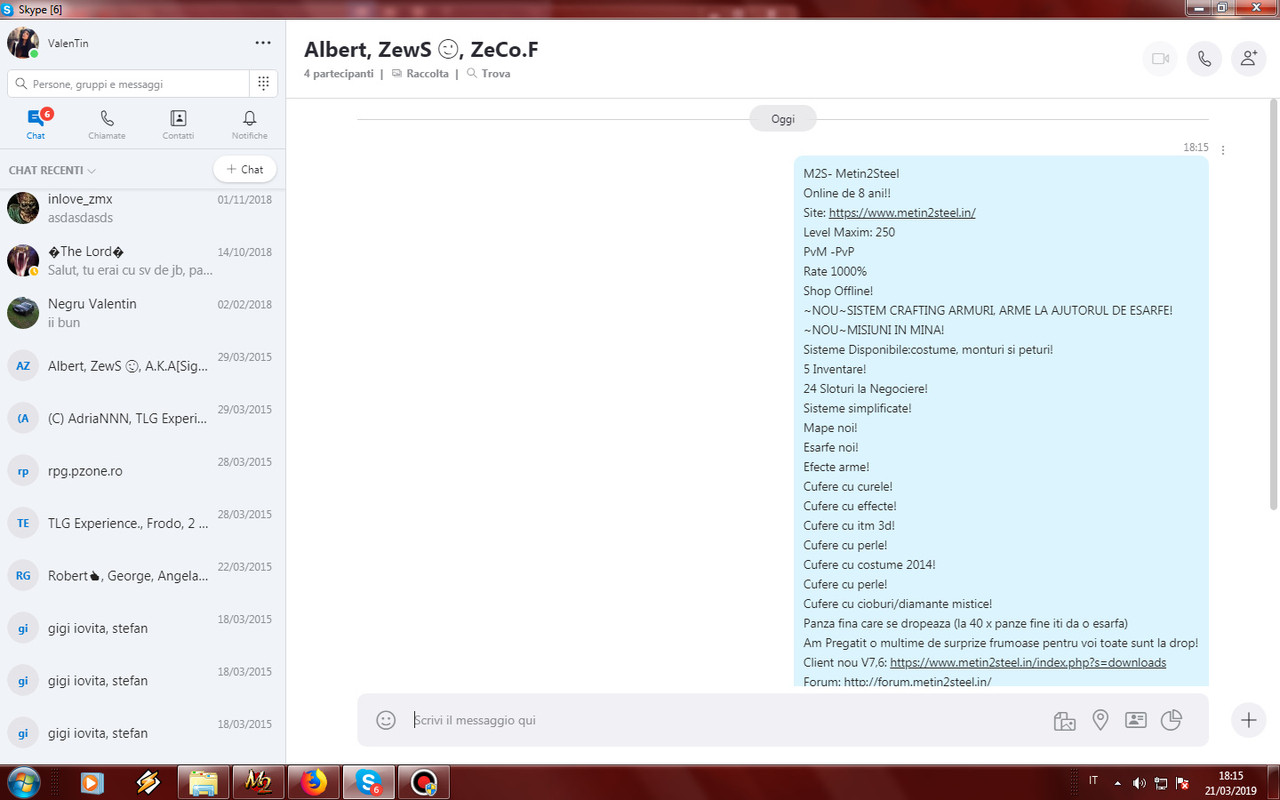Expand the Chat Recenti dropdown
The image size is (1280, 800).
(52, 170)
